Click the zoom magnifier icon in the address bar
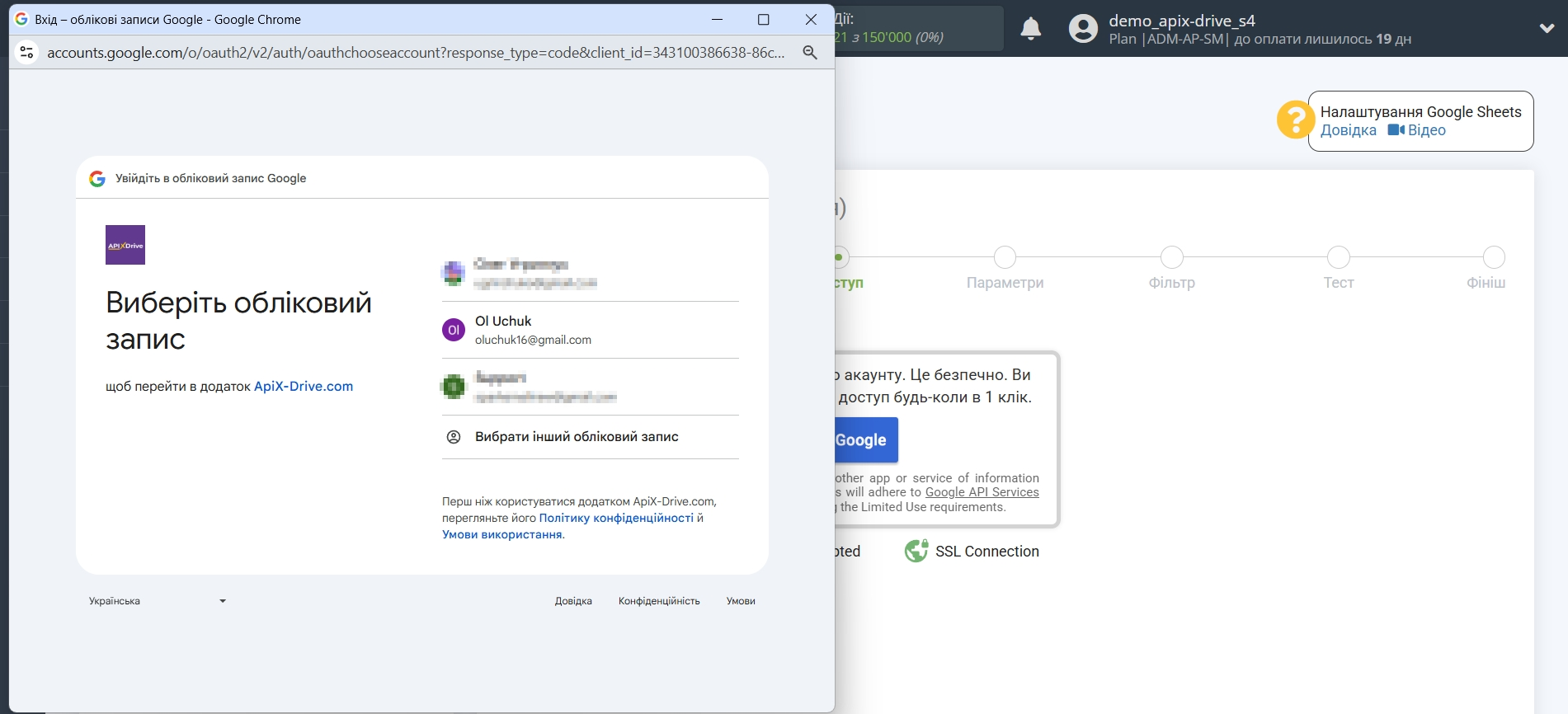This screenshot has height=714, width=1568. click(x=810, y=52)
